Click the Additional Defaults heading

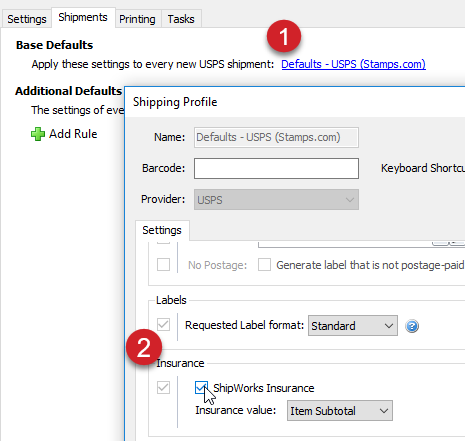pyautogui.click(x=68, y=91)
